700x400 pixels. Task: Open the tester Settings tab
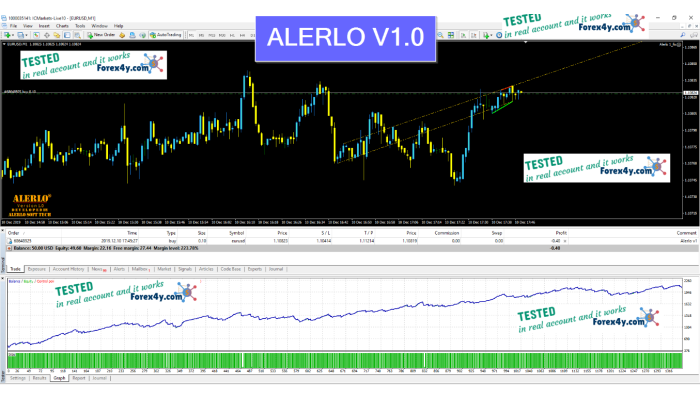coord(18,378)
